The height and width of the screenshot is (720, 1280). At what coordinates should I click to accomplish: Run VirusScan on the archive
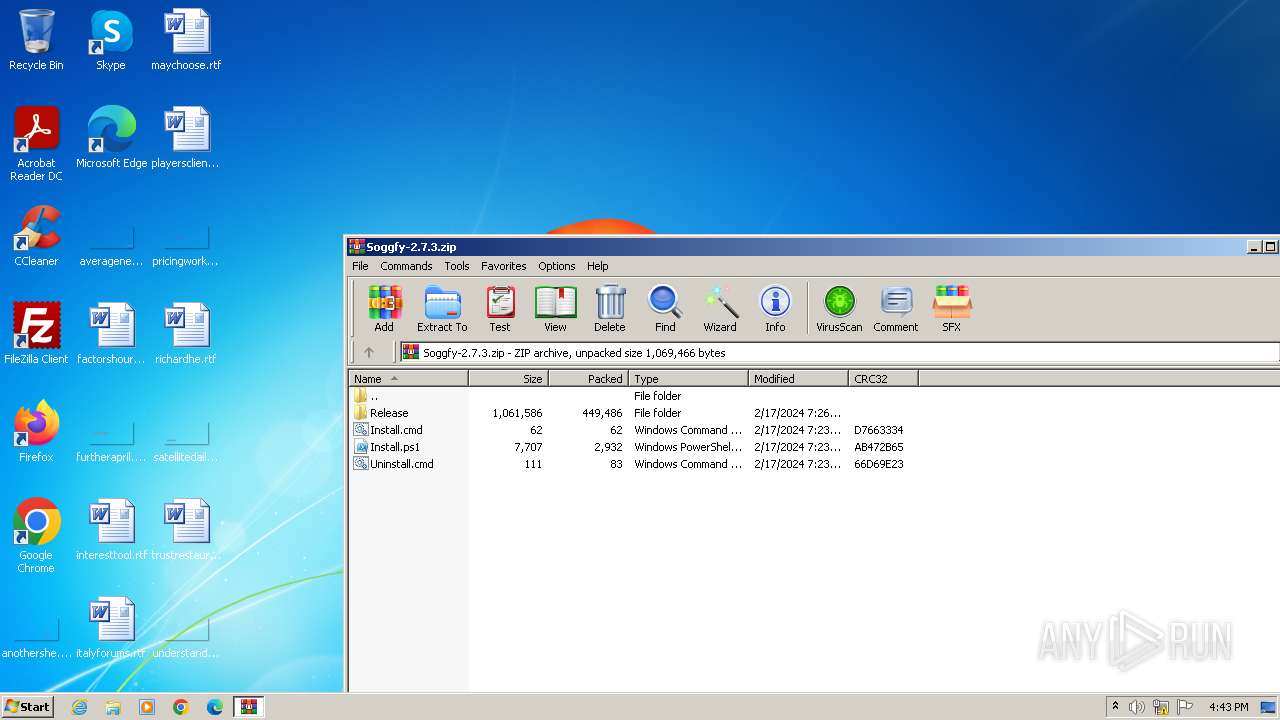tap(839, 308)
